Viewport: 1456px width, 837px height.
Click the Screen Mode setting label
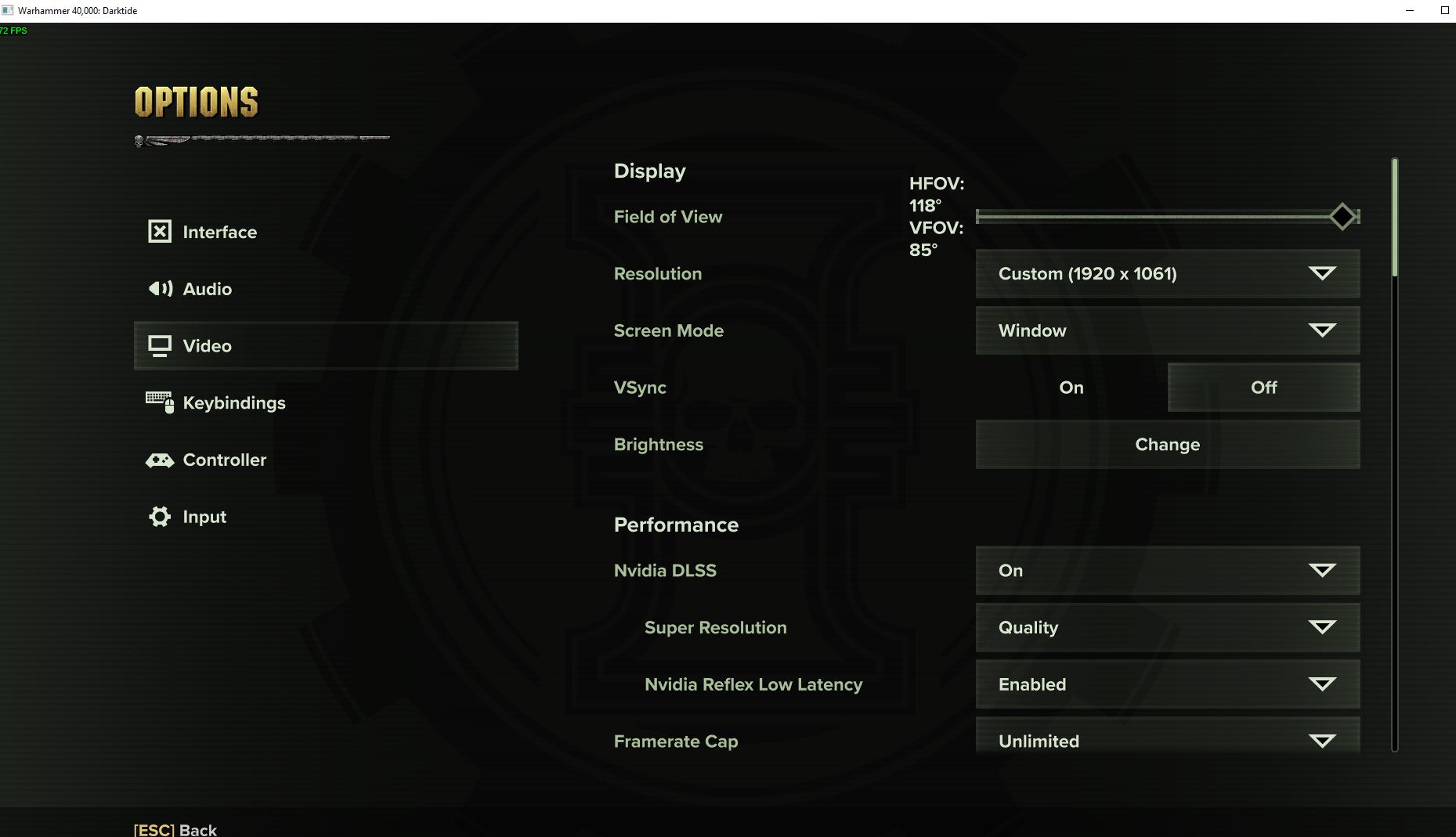click(669, 330)
